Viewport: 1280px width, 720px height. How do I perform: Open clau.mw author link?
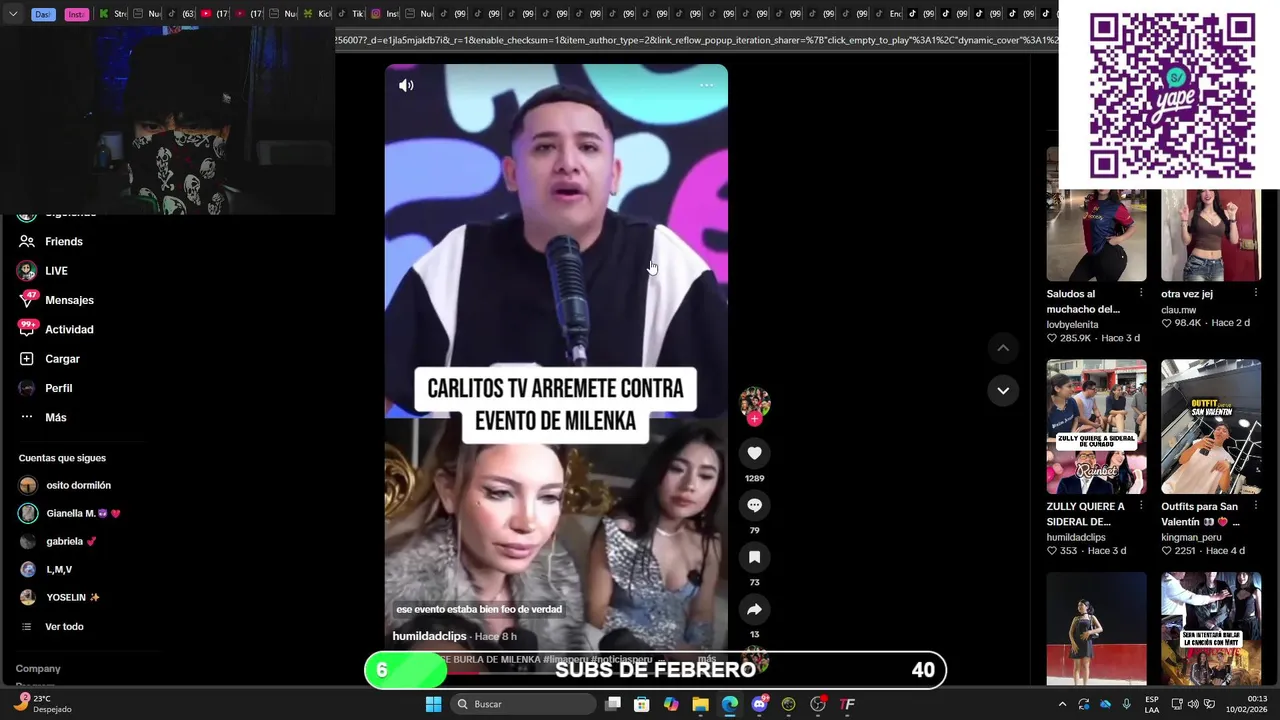(1178, 310)
